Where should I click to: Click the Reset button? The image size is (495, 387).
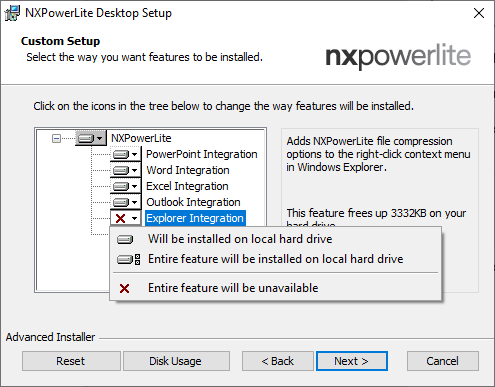coord(71,361)
